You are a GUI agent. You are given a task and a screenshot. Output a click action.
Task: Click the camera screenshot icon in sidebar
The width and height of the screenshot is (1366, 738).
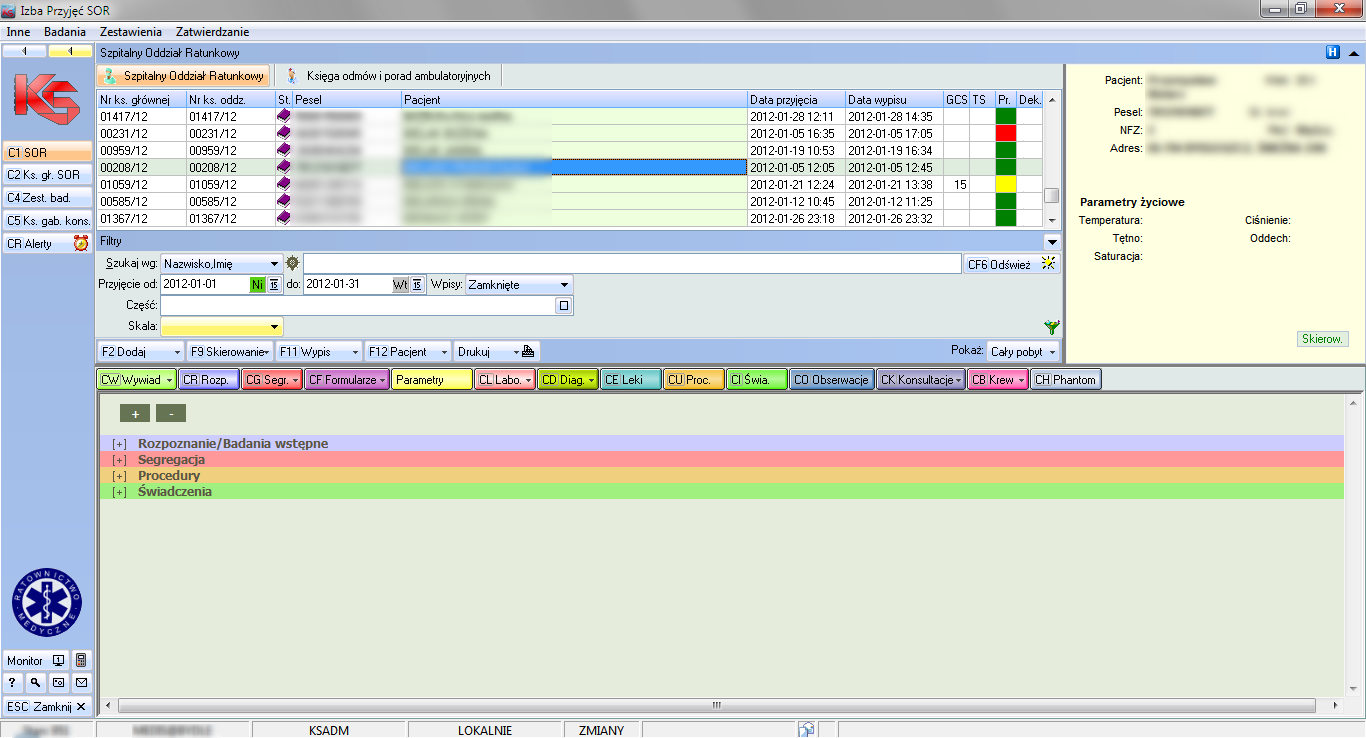[58, 683]
